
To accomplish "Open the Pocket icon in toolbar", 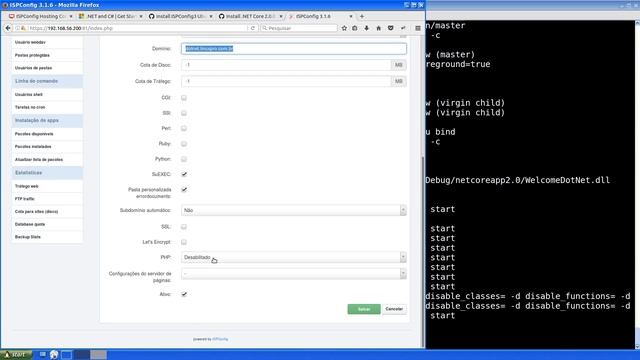I will click(391, 28).
